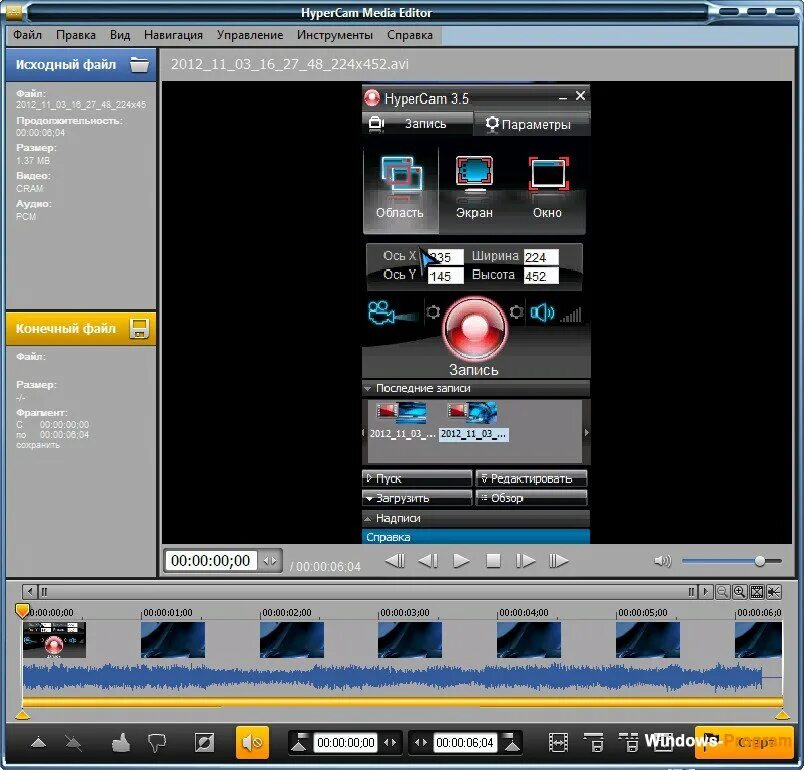Image resolution: width=804 pixels, height=770 pixels.
Task: Click the speaker icon beside the volume slider
Action: [662, 561]
